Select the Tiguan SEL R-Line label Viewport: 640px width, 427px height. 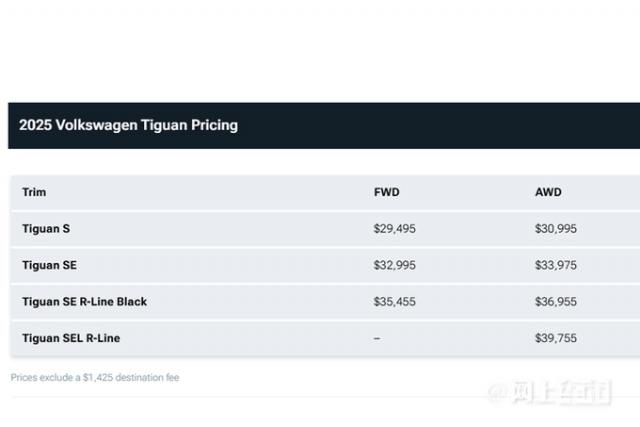coord(71,338)
